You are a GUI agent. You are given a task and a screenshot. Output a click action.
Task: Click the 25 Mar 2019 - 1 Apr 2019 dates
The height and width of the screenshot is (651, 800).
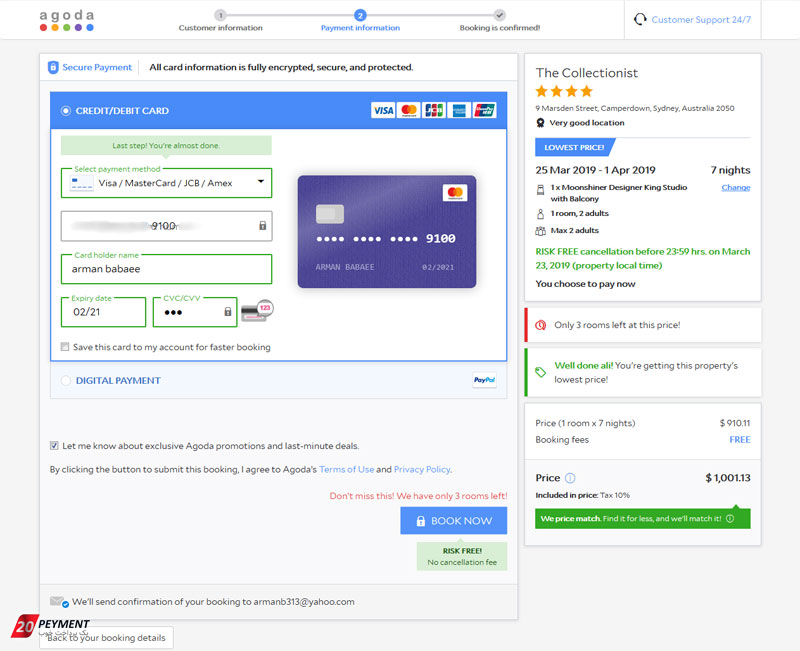click(595, 170)
